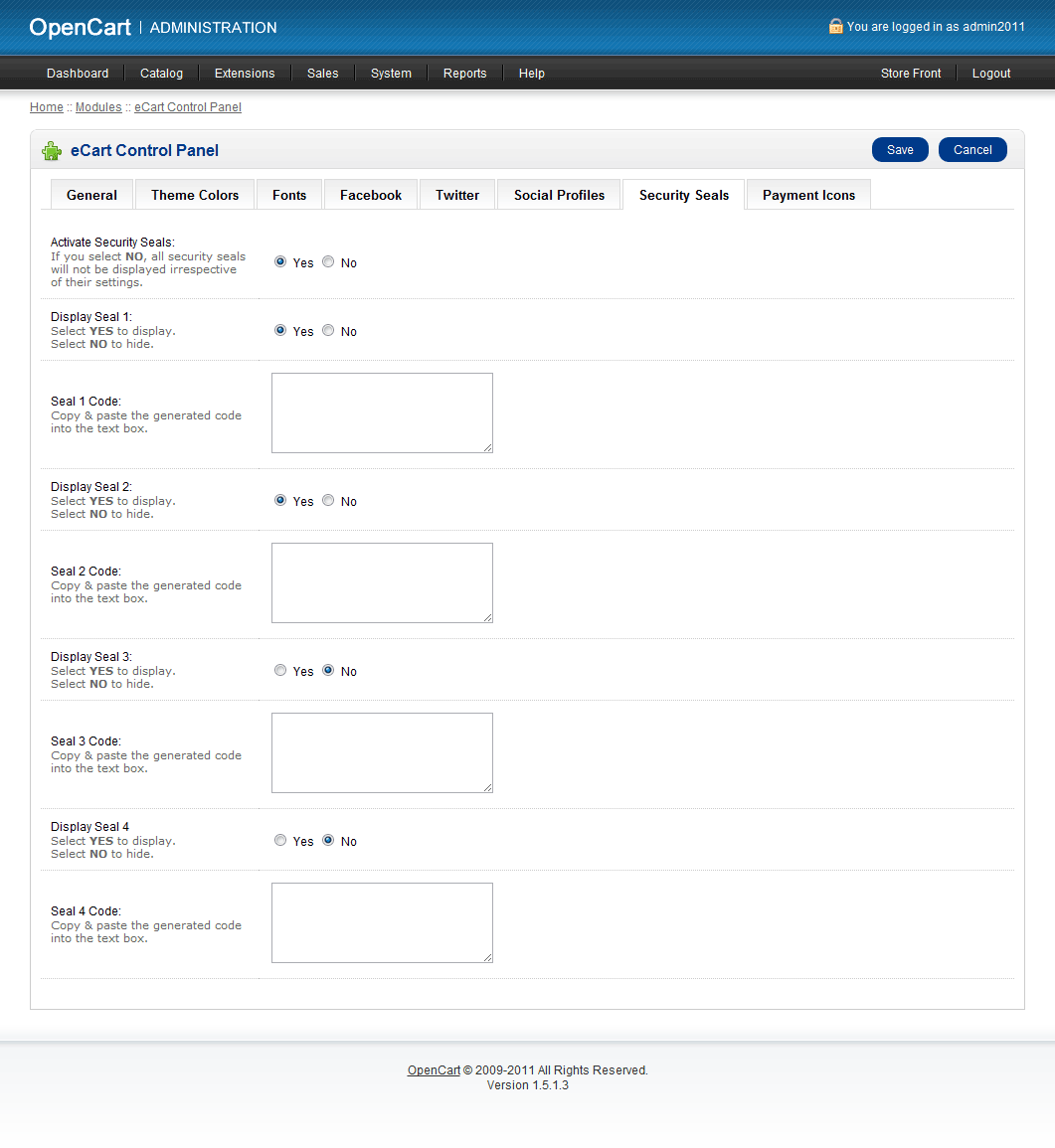Select Yes for Display Seal 3
1055x1148 pixels.
(280, 671)
